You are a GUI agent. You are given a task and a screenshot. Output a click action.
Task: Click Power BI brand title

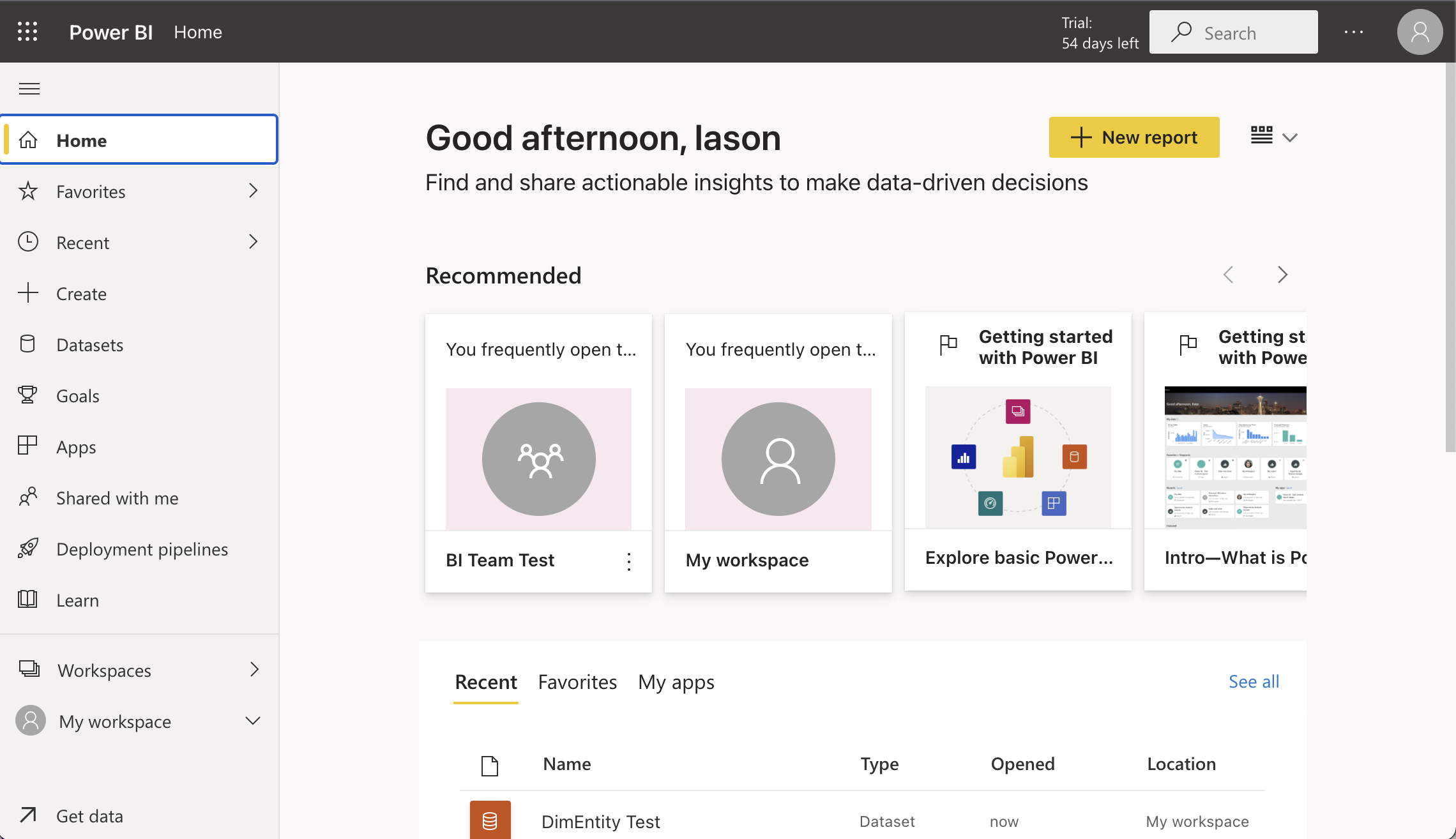pos(111,32)
